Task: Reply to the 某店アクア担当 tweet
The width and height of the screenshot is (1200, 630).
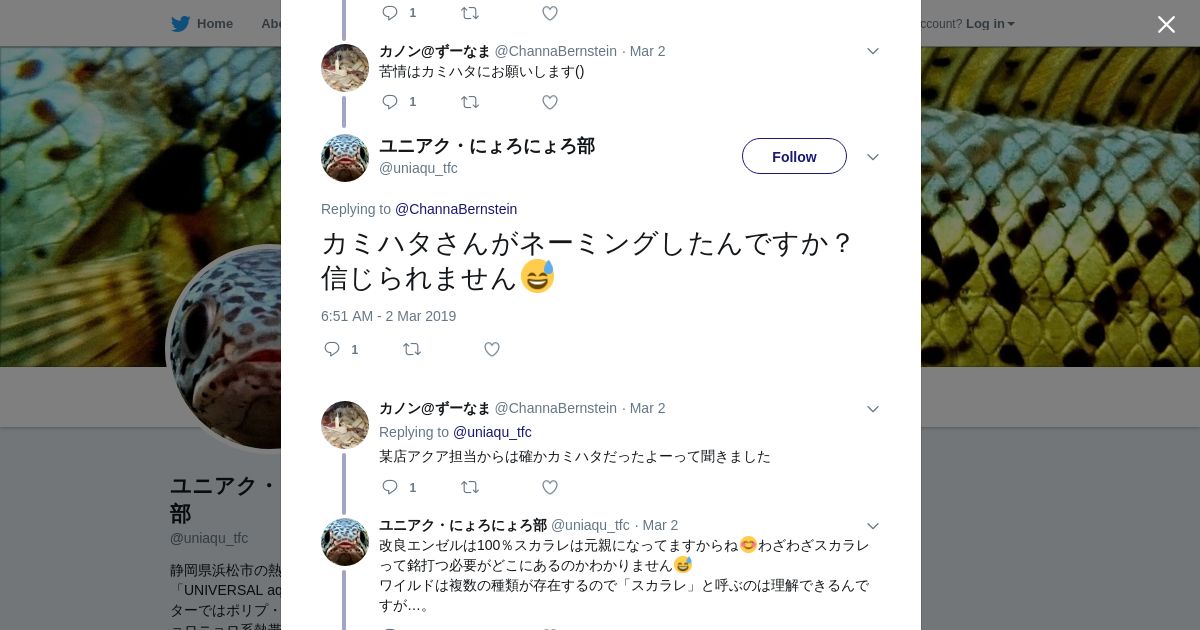Action: (390, 487)
